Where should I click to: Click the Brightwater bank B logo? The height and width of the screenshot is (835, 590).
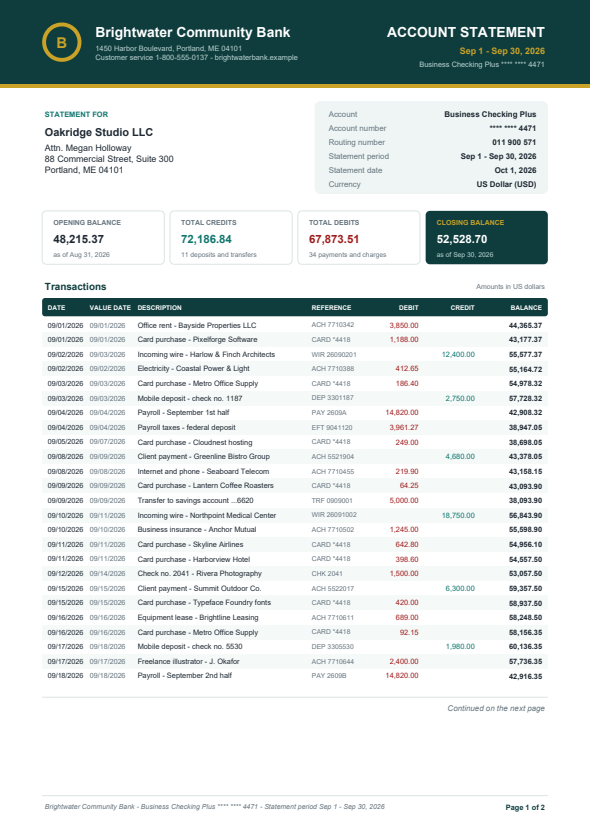[x=62, y=42]
